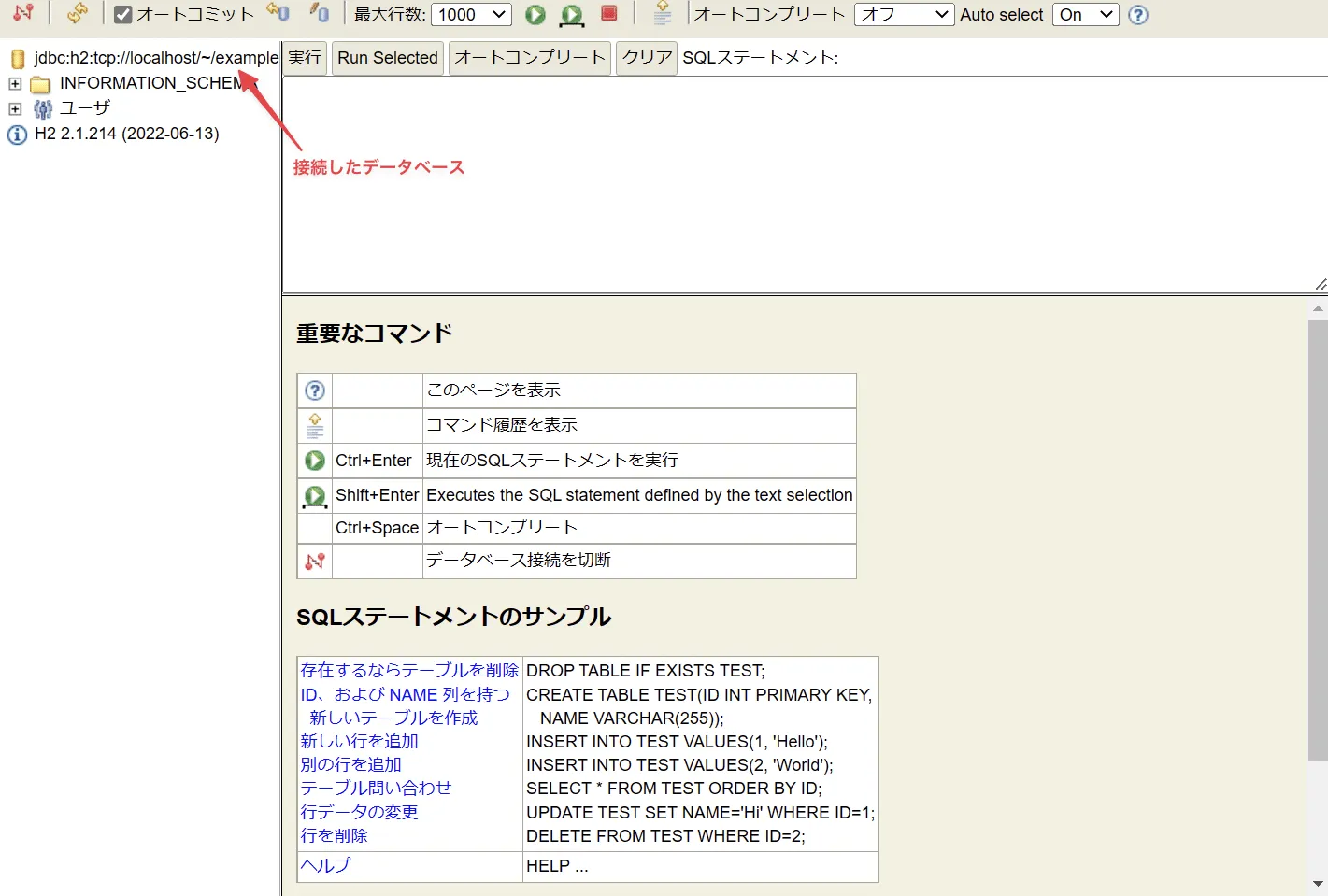Click the 存在するならテーブルを削除 sample link
The height and width of the screenshot is (896, 1328).
(409, 670)
